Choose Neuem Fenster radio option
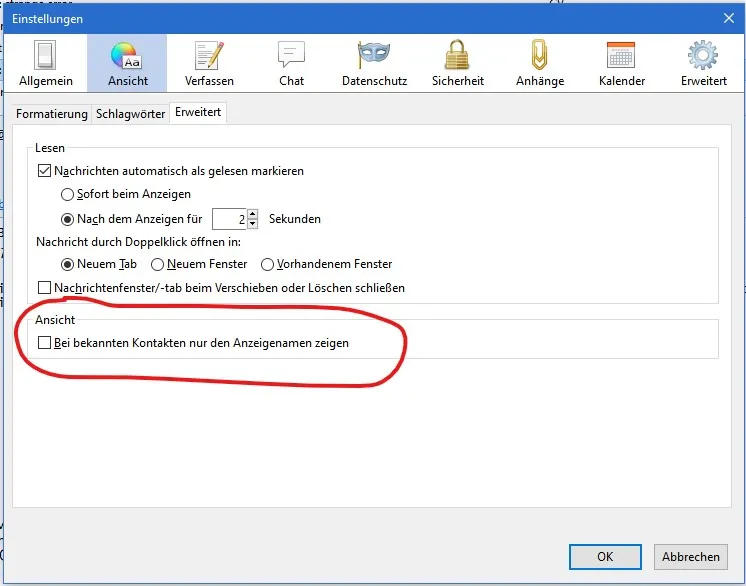The image size is (746, 586). [x=157, y=264]
